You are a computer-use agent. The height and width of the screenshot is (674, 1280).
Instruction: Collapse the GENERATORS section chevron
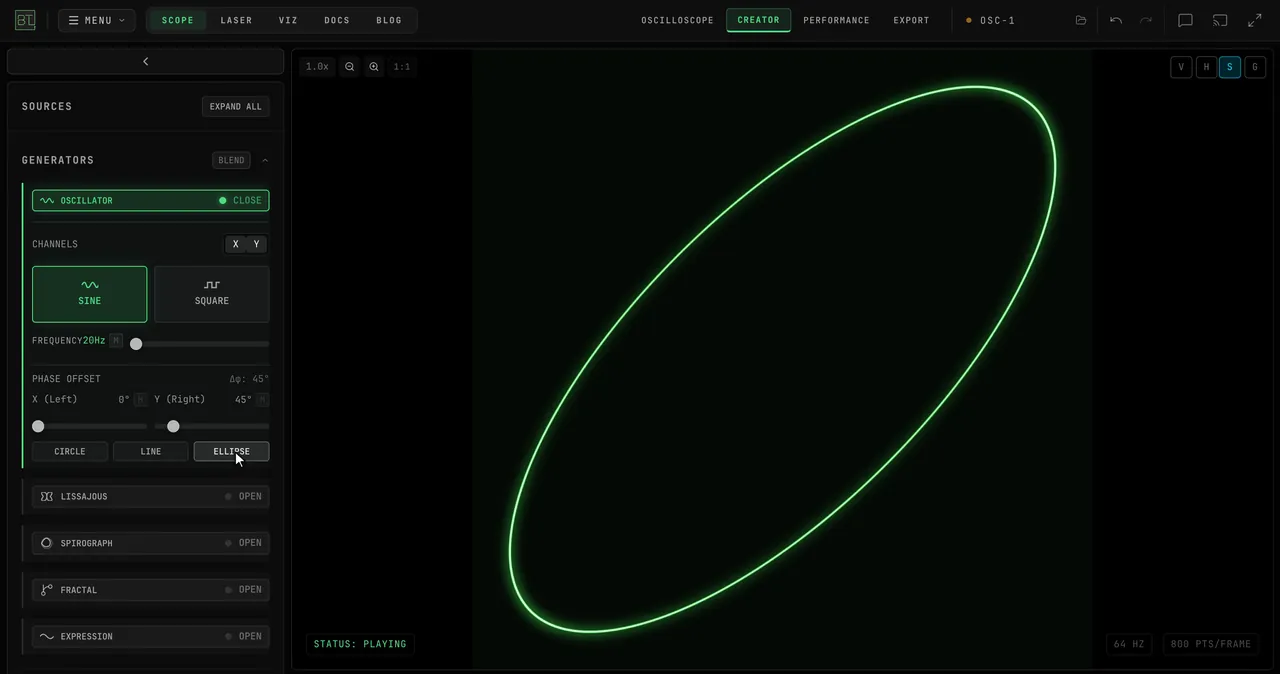pos(265,160)
